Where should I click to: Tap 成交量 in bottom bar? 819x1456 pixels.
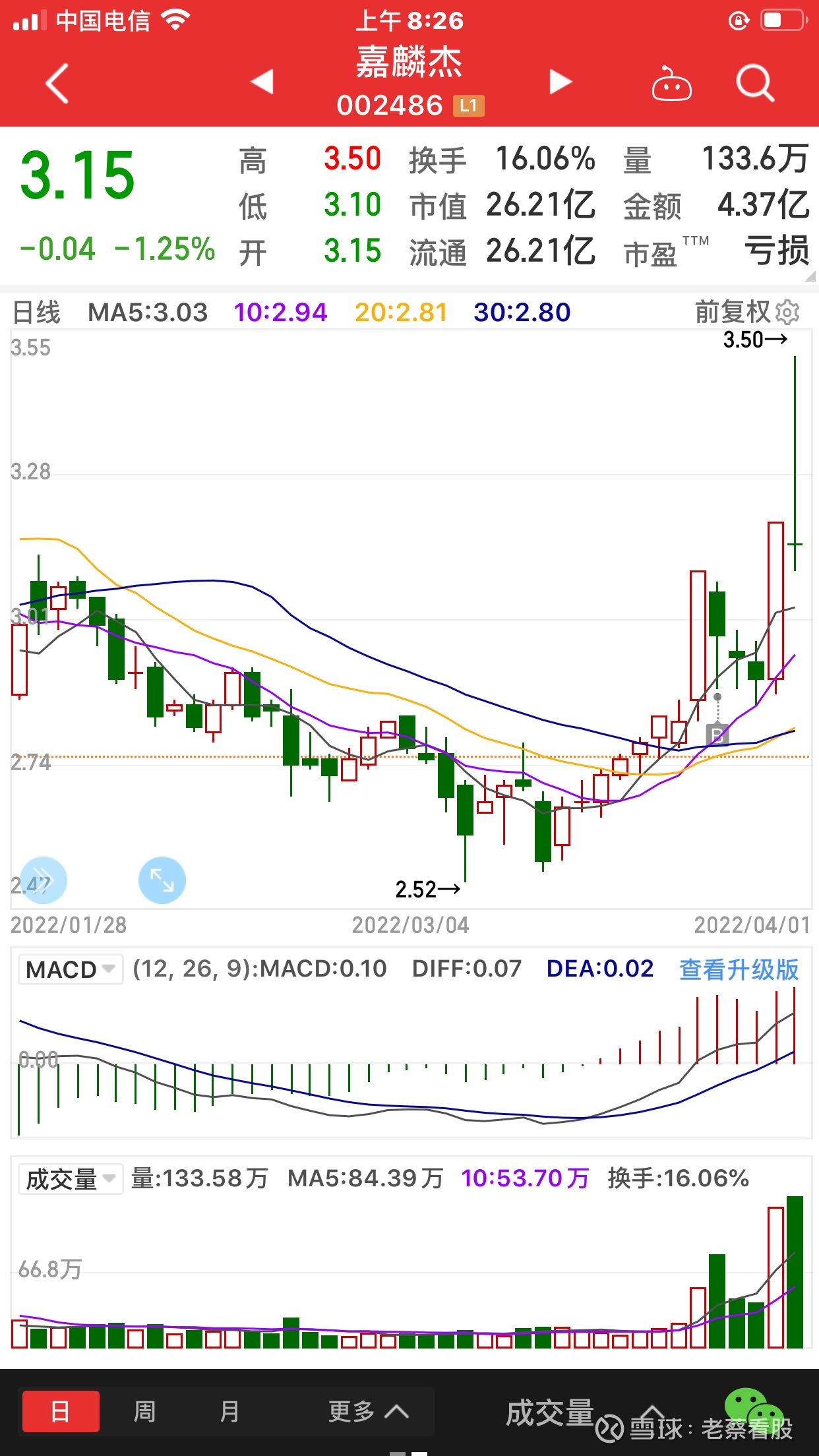point(550,1413)
